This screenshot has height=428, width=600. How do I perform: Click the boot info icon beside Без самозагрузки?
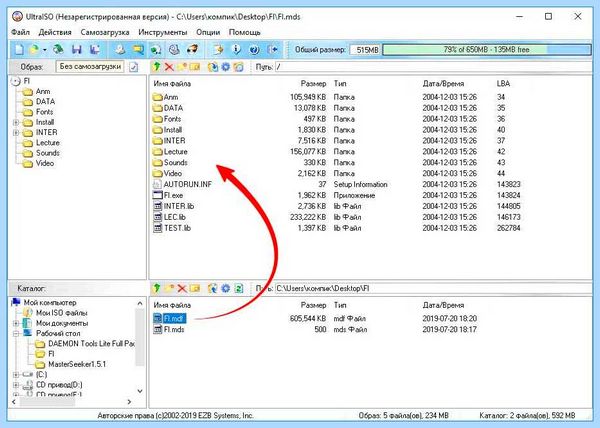(x=133, y=67)
